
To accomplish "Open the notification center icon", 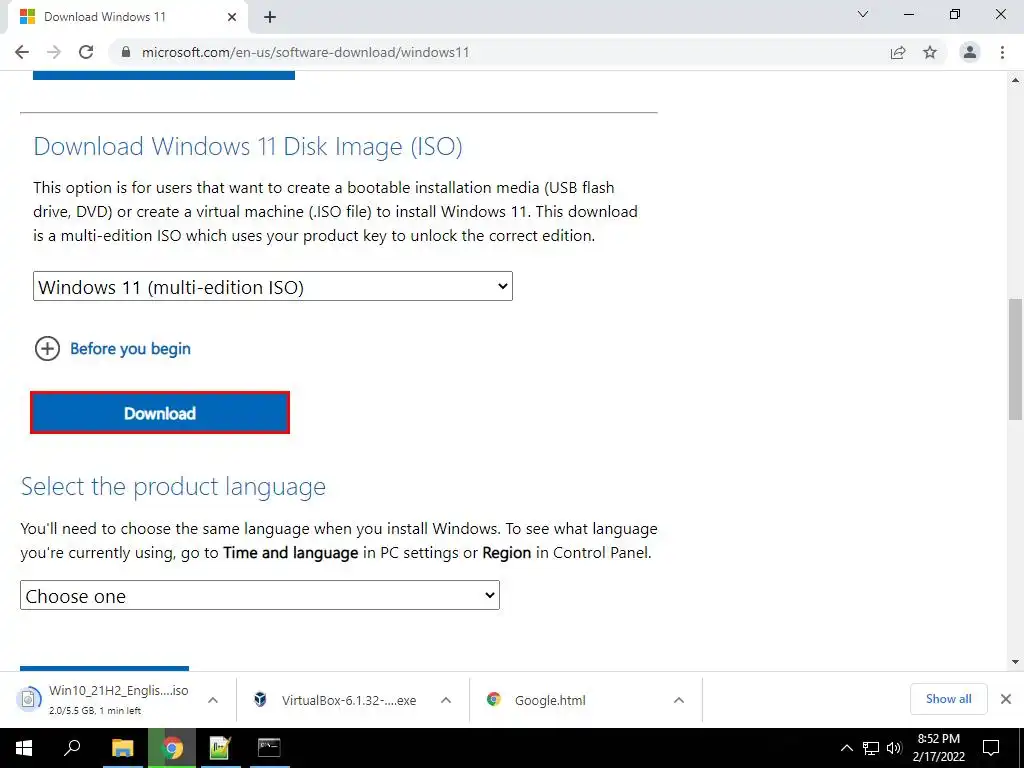I will pyautogui.click(x=991, y=748).
